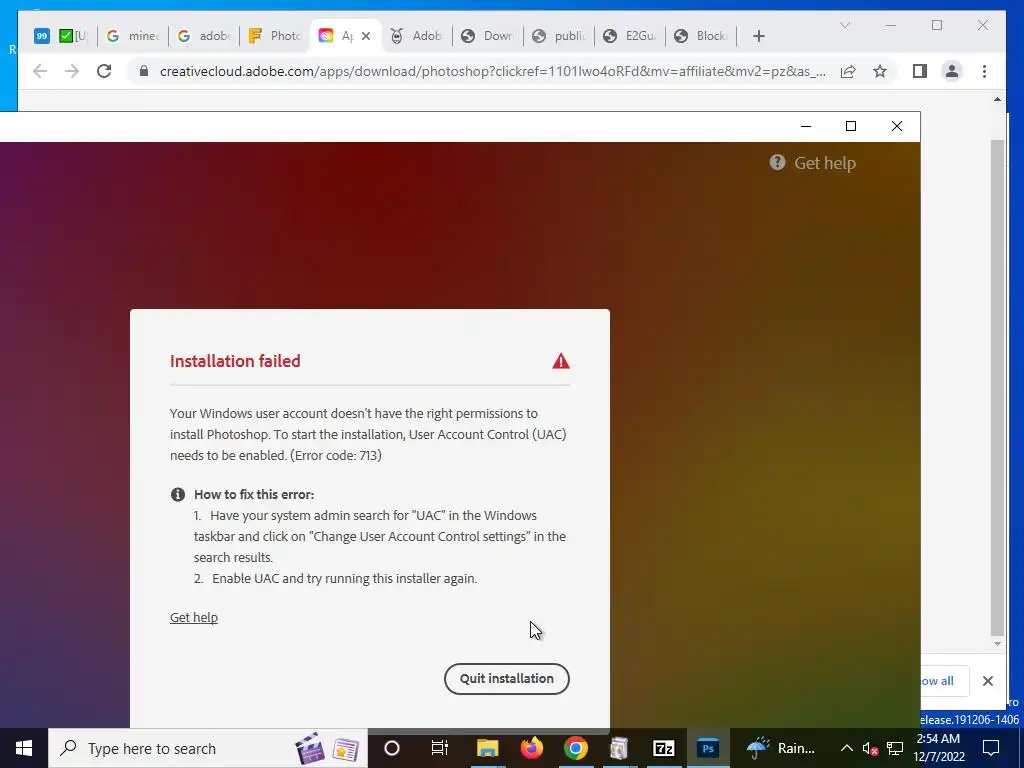
Task: Open 7-Zip from taskbar
Action: (x=663, y=748)
